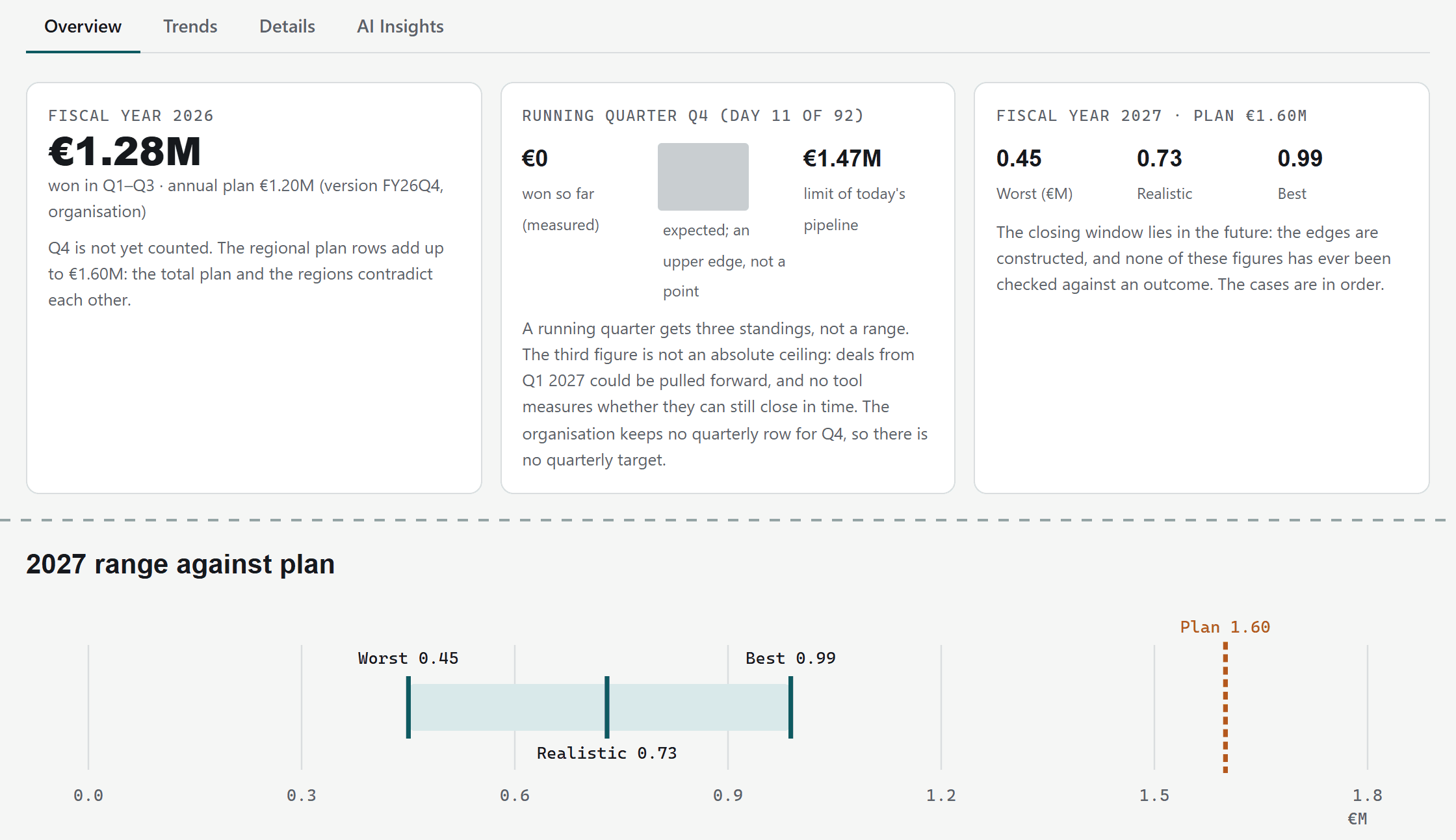Click the €M axis unit label

(x=1358, y=819)
